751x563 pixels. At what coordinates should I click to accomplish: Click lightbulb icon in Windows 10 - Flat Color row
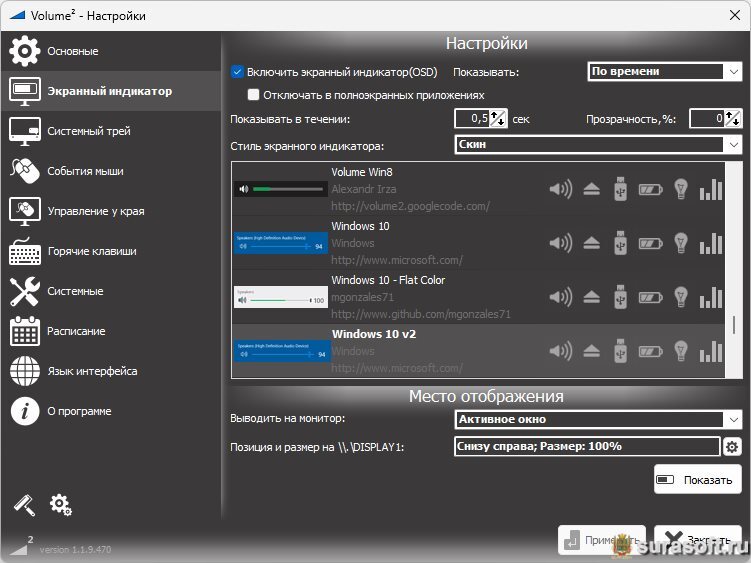[x=681, y=296]
